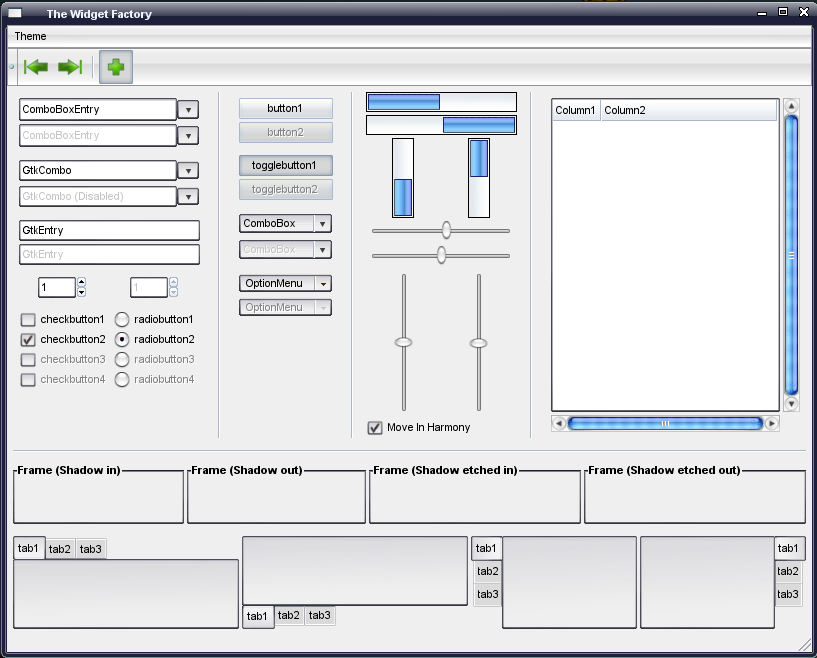Click the disabled checkbutton3 box
This screenshot has height=658, width=817.
point(28,359)
